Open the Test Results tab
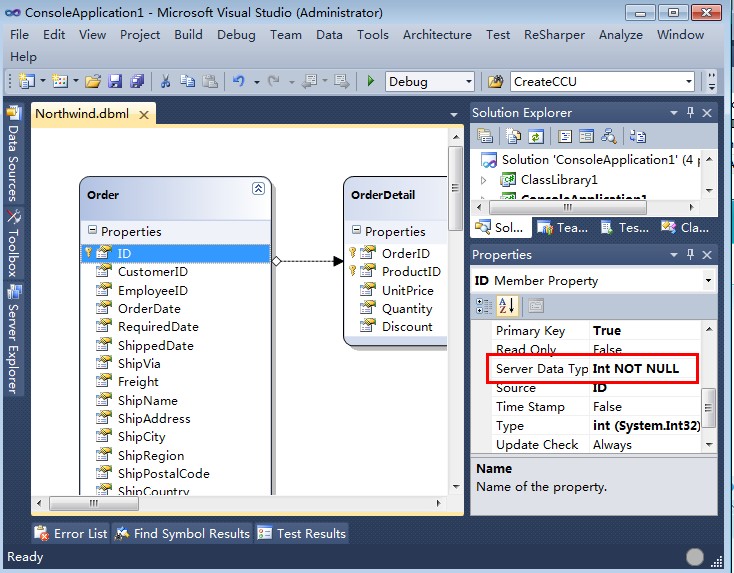This screenshot has width=734, height=573. [301, 533]
